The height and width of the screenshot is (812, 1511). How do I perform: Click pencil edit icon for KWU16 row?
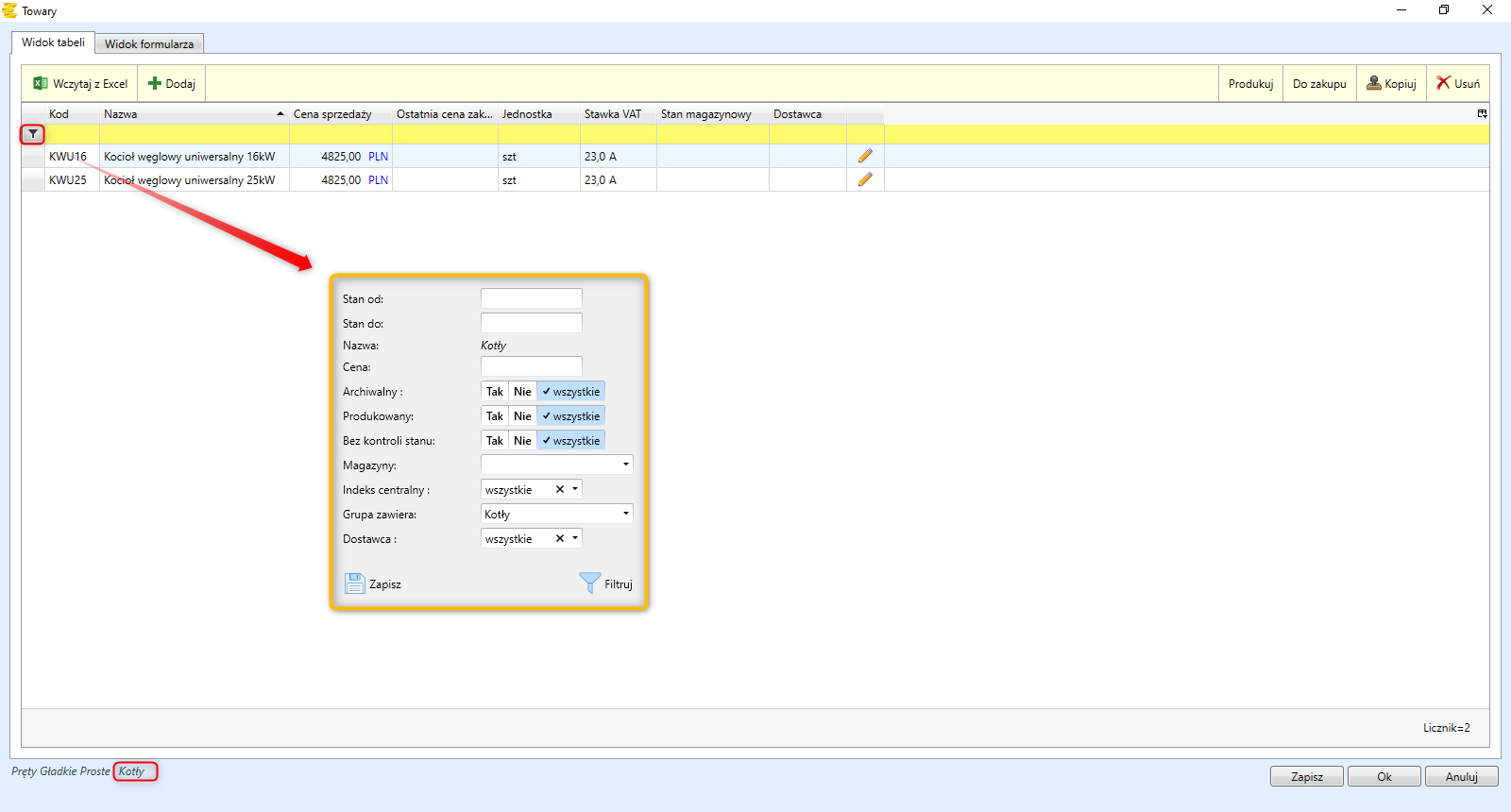[x=865, y=156]
